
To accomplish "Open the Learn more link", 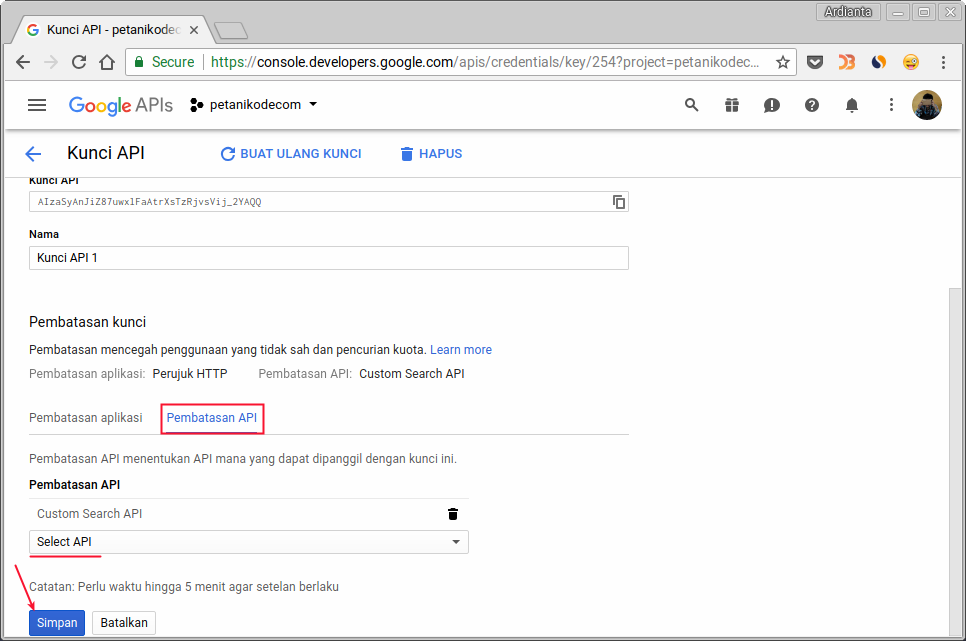I will 460,349.
